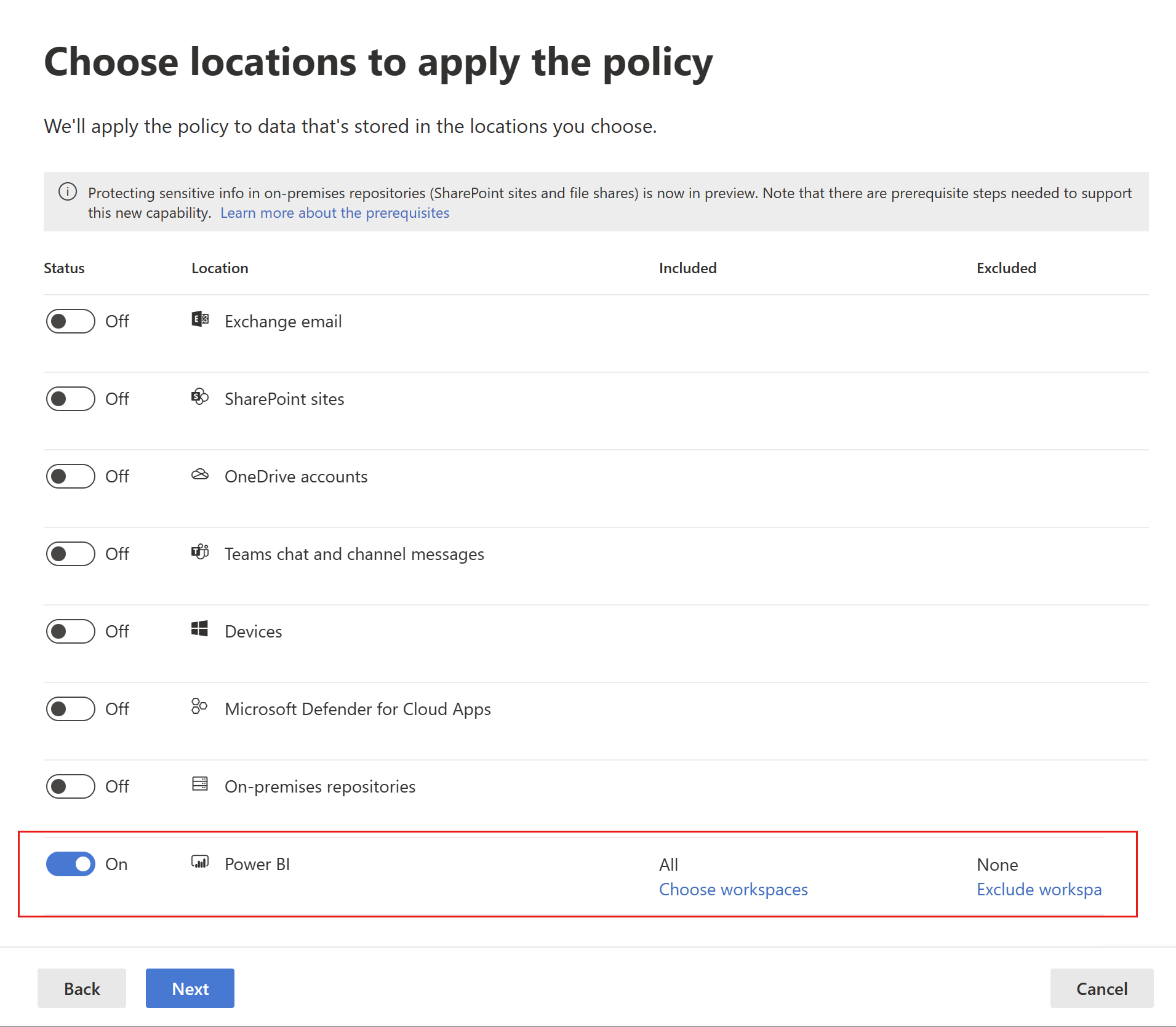Switch on the OneDrive accounts toggle
Image resolution: width=1176 pixels, height=1027 pixels.
tap(71, 476)
